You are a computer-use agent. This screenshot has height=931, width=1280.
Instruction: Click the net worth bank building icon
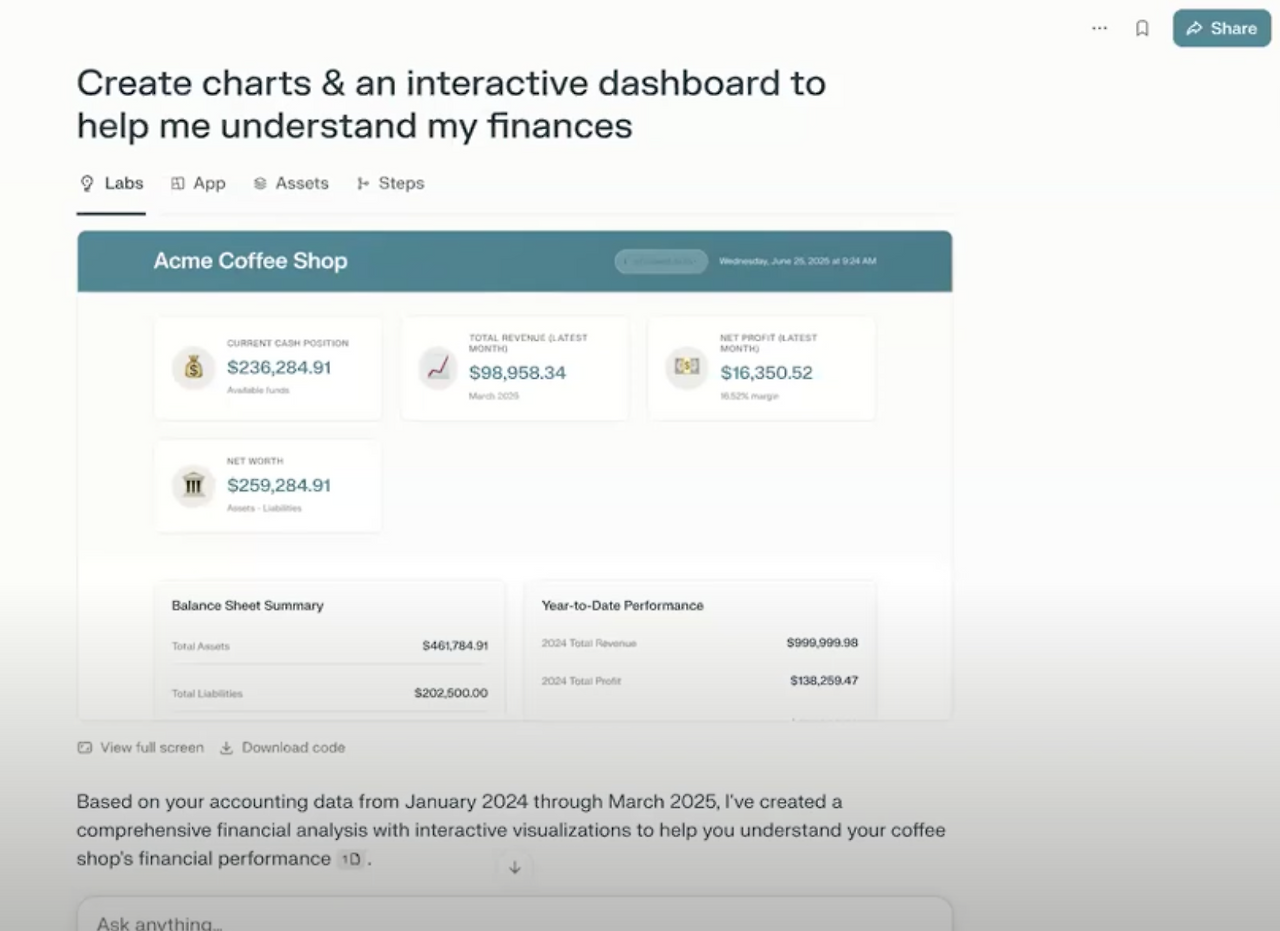tap(193, 486)
